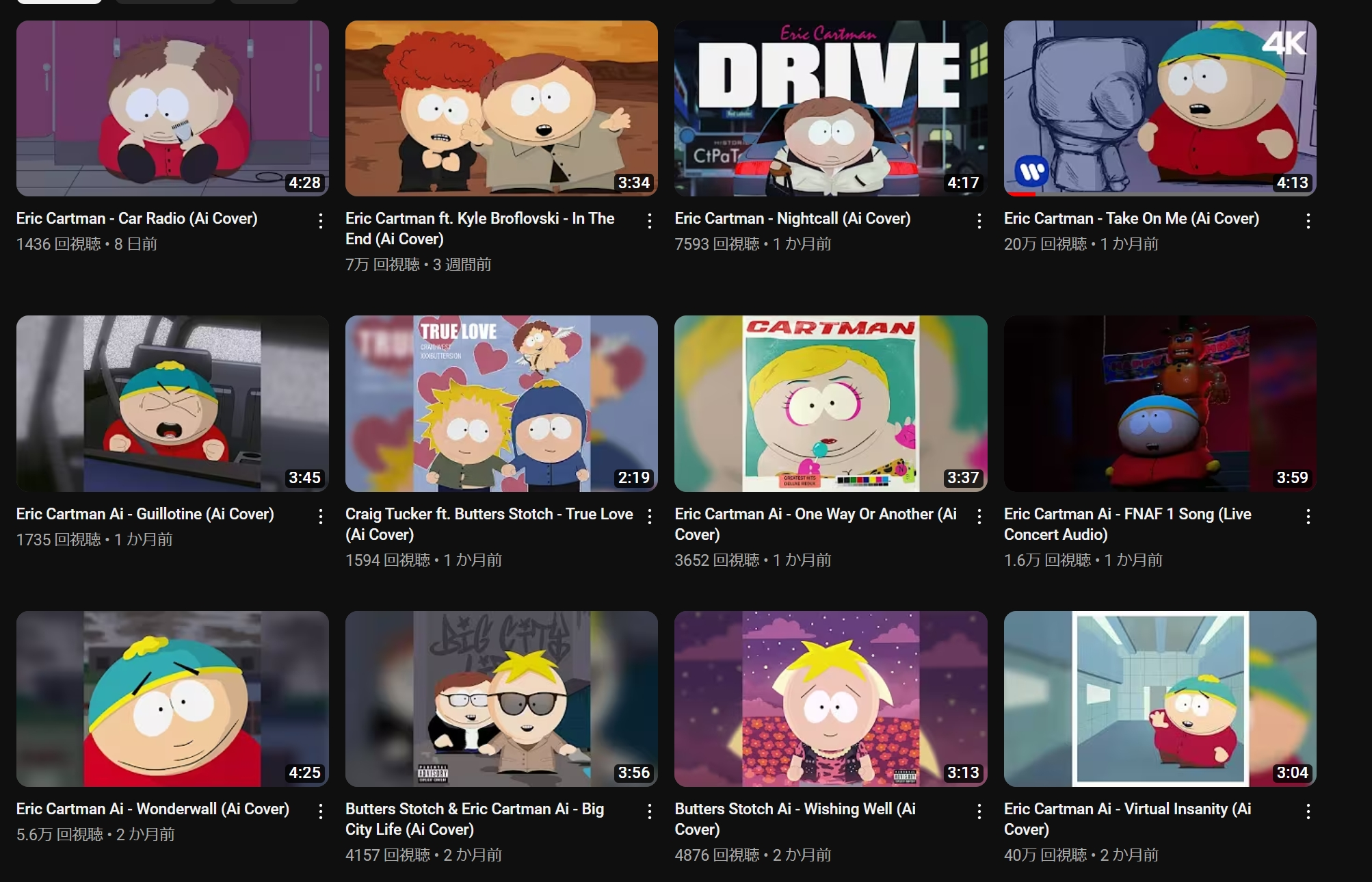This screenshot has width=1372, height=882.
Task: Open title Eric Cartman Ai - Guillotine (Ai Cover)
Action: (x=145, y=514)
